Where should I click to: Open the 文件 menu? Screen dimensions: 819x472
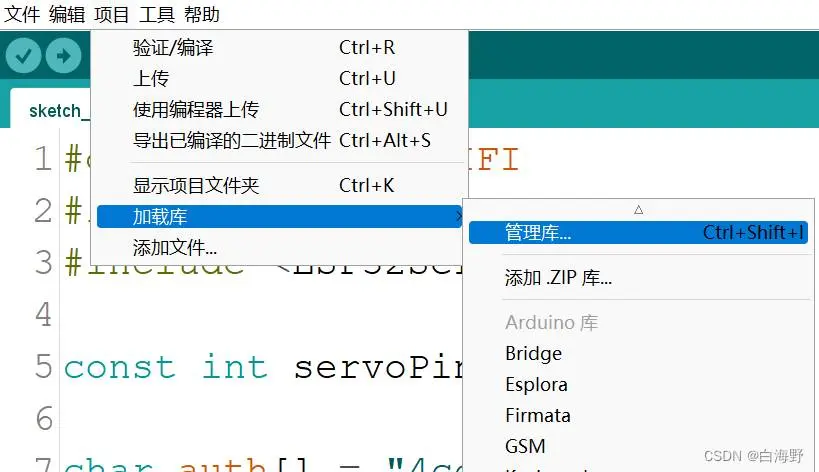22,14
